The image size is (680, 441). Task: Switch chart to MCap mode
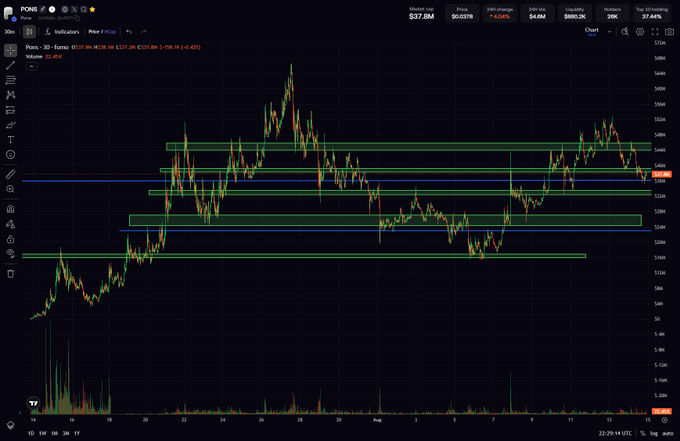coord(110,32)
